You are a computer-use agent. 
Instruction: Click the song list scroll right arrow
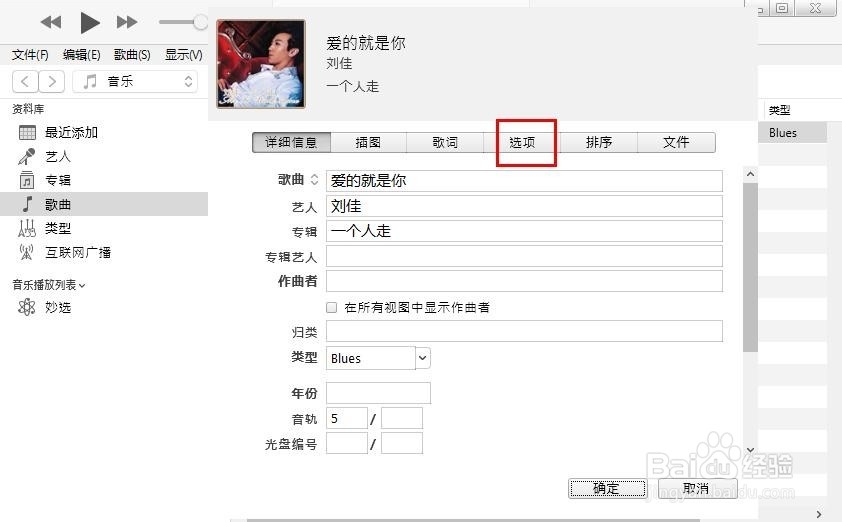818,514
